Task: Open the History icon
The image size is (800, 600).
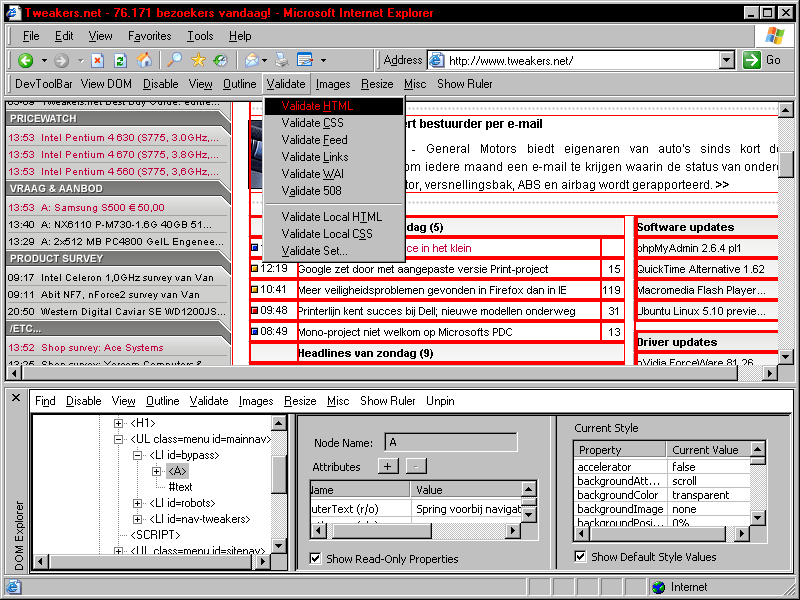Action: coord(220,60)
